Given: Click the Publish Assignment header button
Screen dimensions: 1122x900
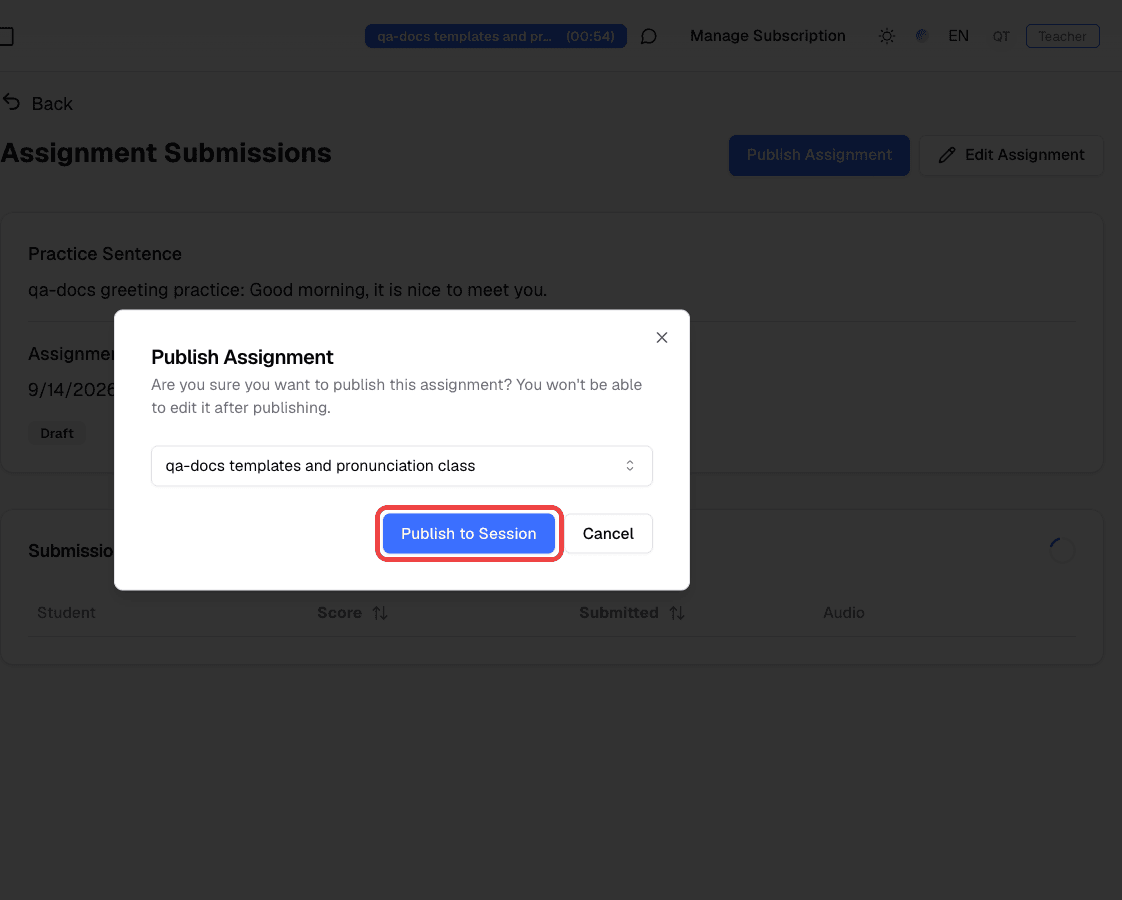Looking at the screenshot, I should pos(819,155).
